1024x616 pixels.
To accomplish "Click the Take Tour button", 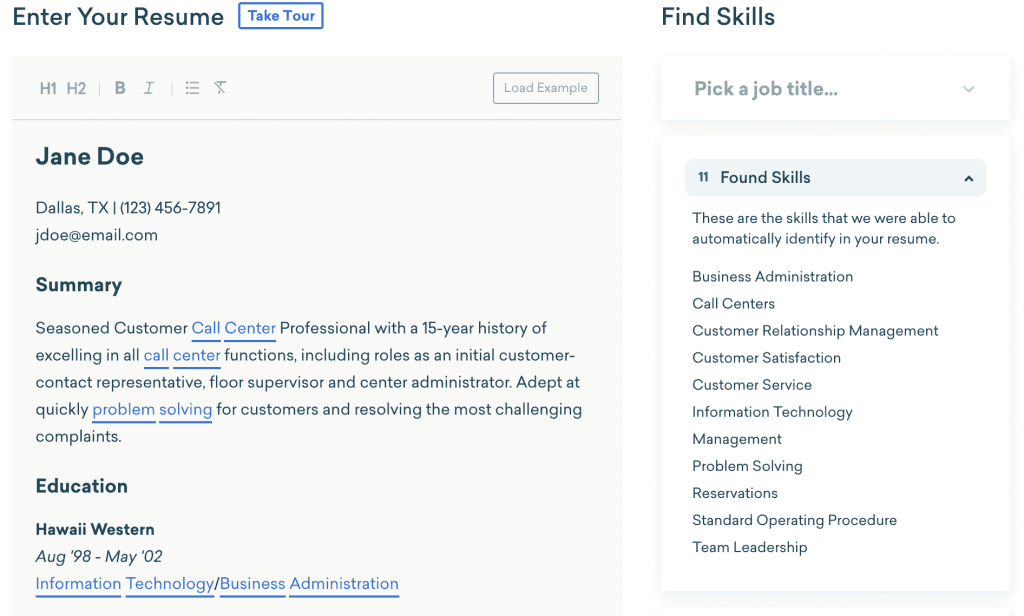I will click(281, 16).
